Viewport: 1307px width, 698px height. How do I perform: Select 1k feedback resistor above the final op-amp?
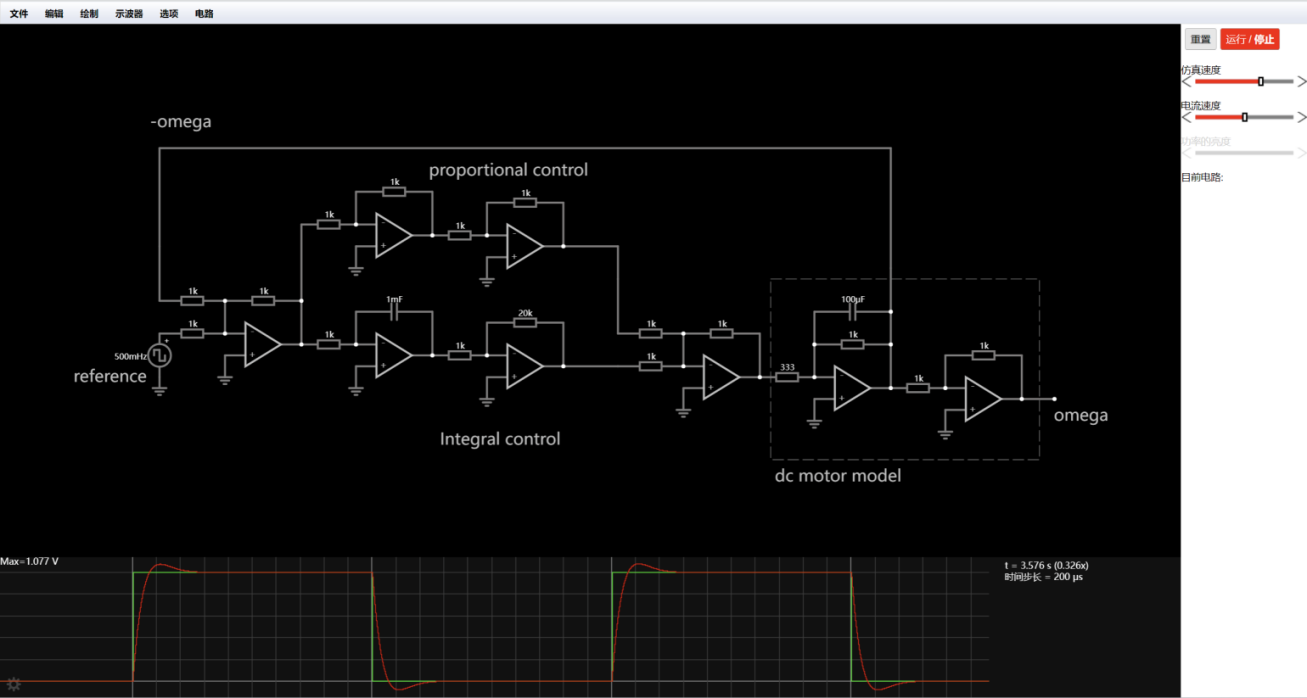point(983,355)
